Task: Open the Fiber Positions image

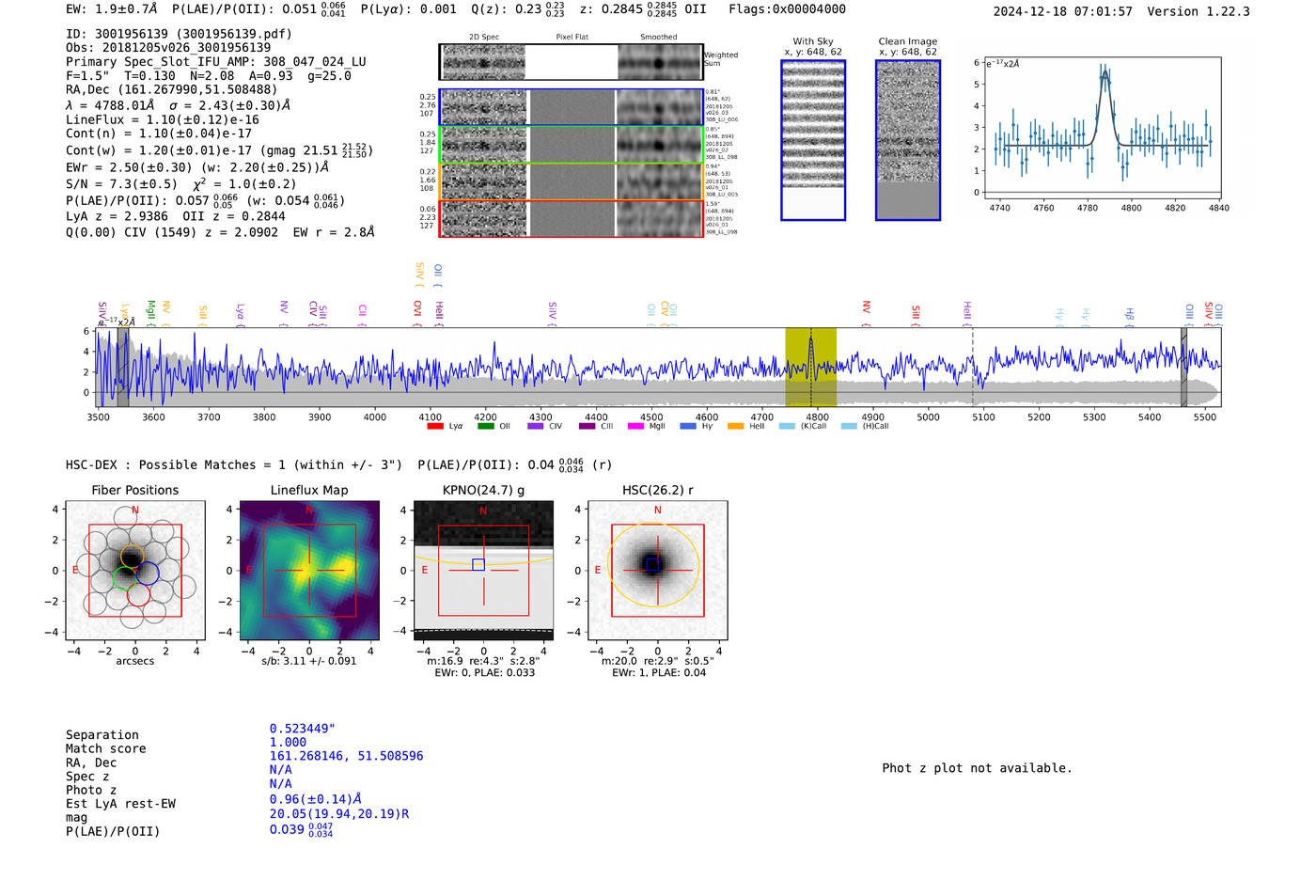Action: tap(135, 570)
